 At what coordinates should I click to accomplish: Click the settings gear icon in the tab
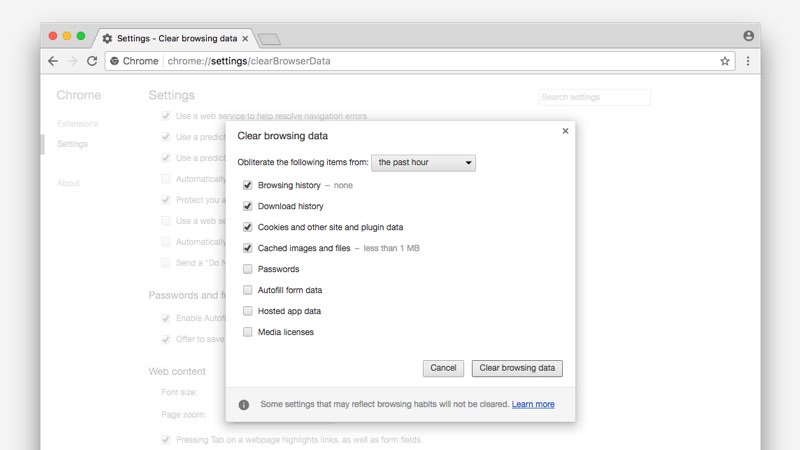pyautogui.click(x=107, y=38)
